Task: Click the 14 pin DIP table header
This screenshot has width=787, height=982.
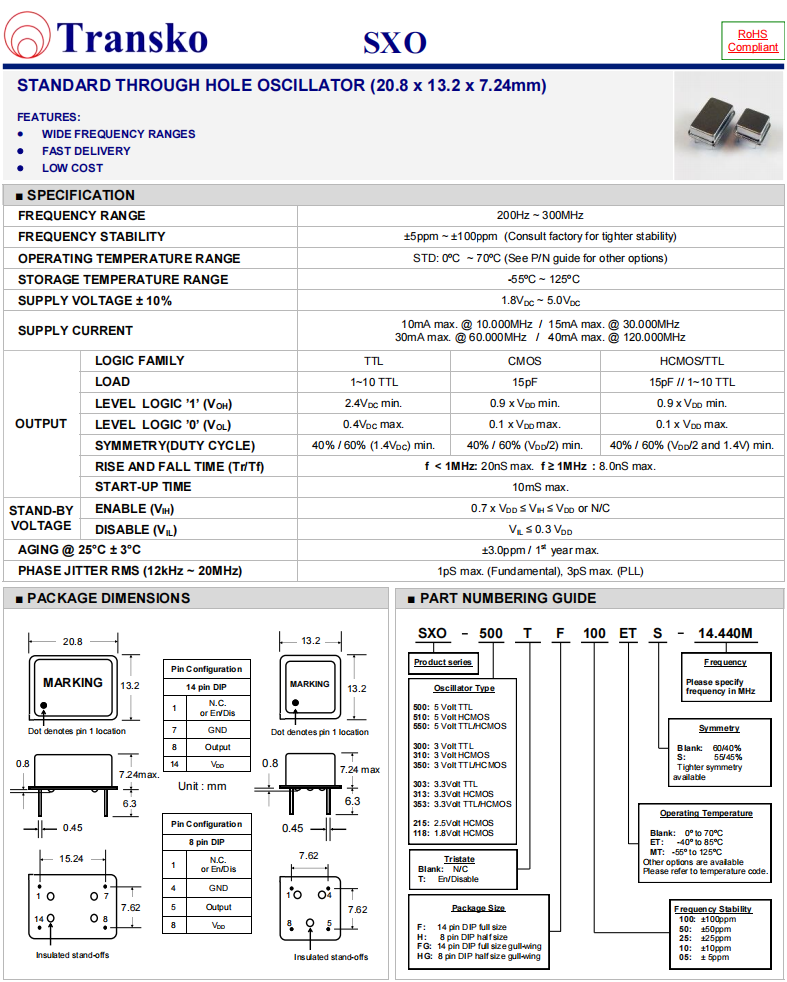Action: [206, 688]
